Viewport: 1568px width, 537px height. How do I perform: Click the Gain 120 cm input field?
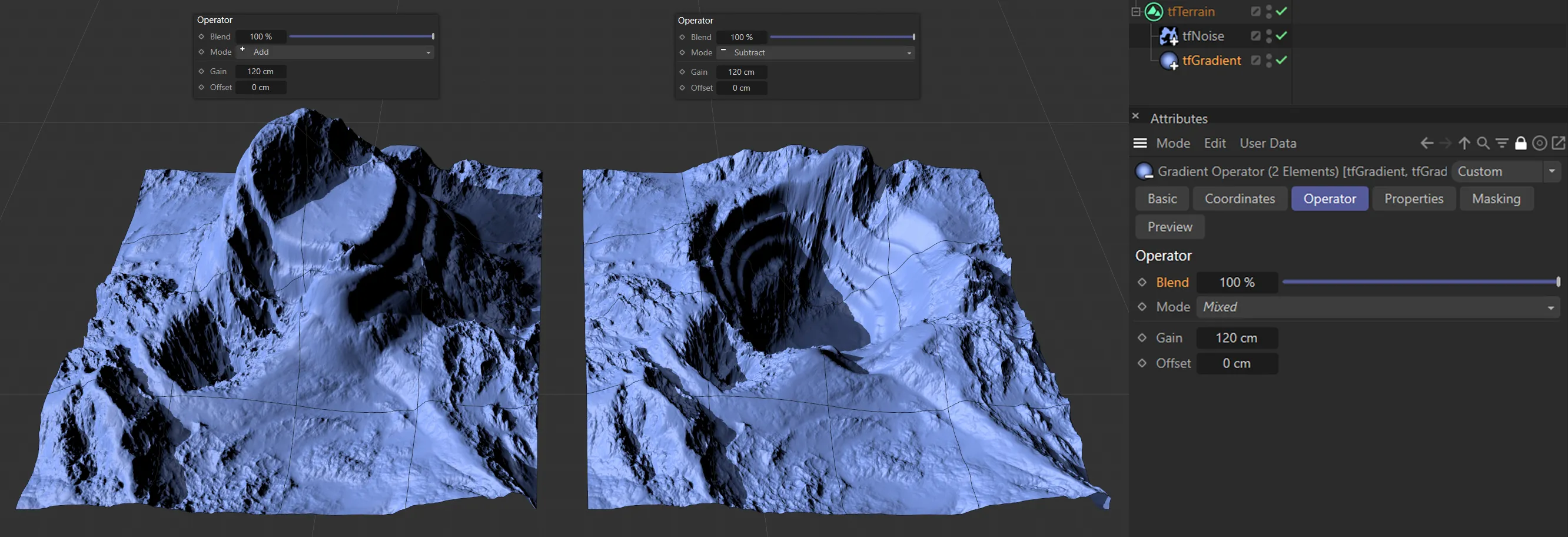click(1236, 338)
